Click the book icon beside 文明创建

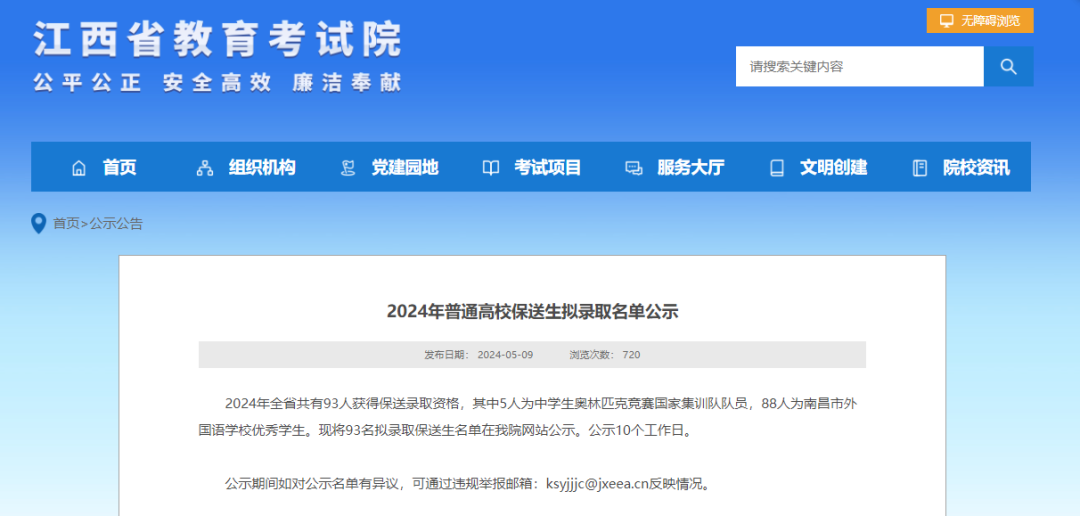[x=777, y=168]
